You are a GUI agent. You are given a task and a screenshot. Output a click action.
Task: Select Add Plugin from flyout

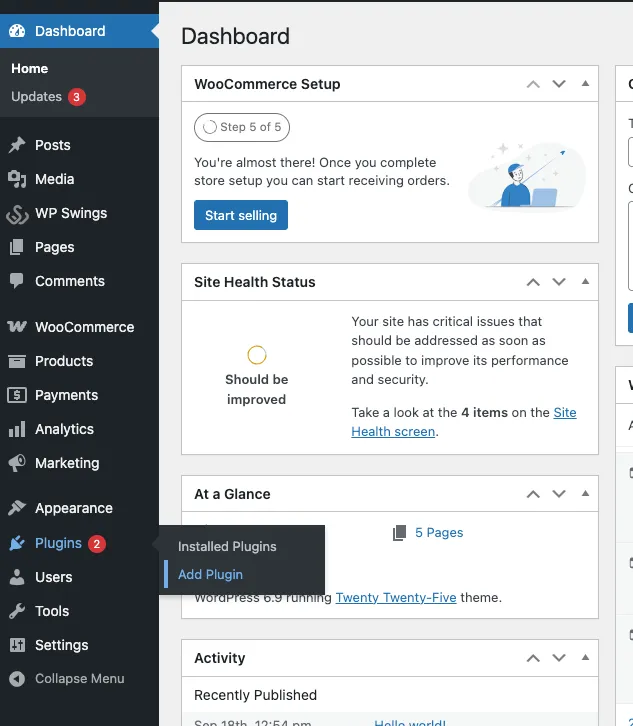tap(210, 575)
